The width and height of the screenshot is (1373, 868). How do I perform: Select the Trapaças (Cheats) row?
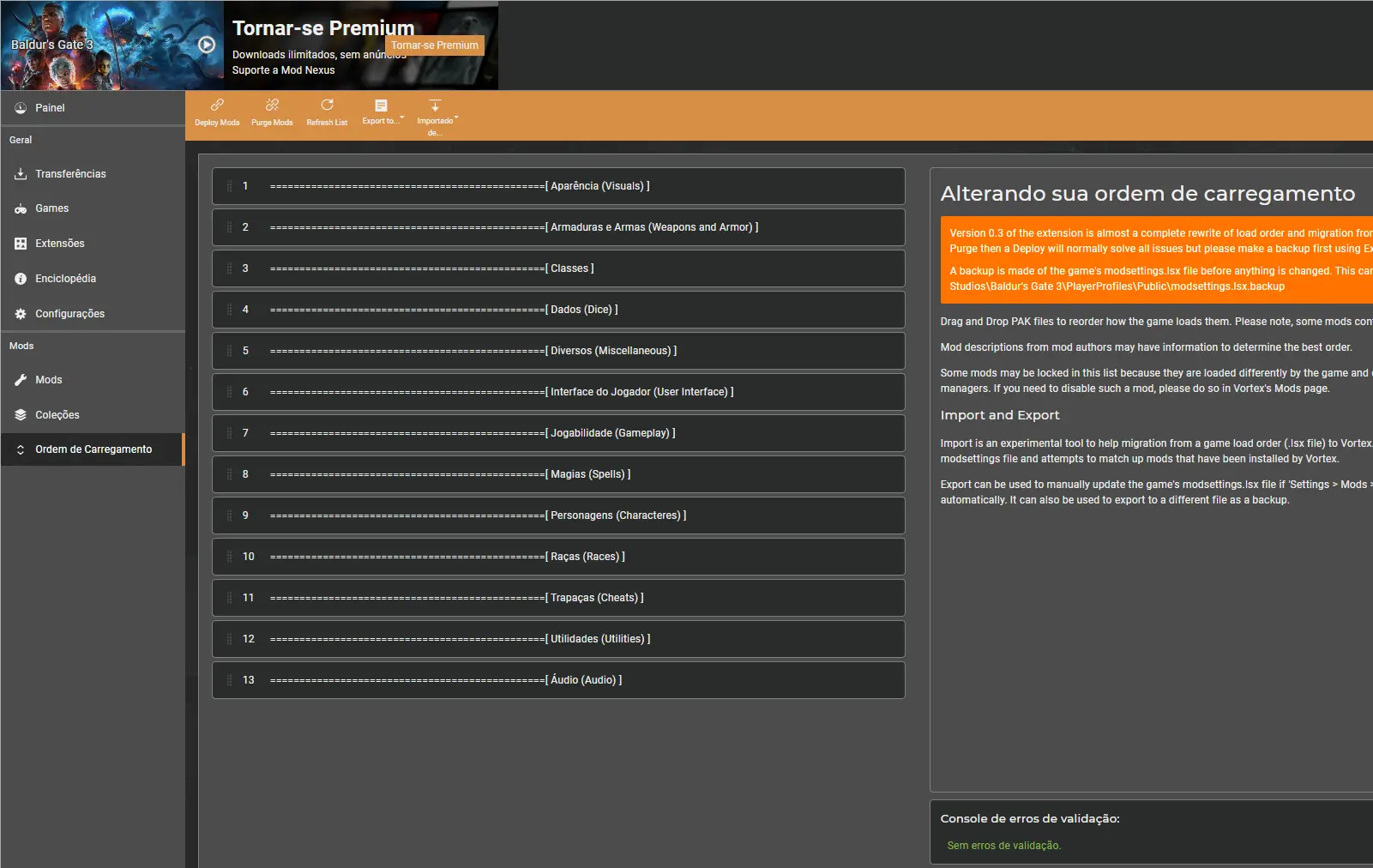[558, 598]
